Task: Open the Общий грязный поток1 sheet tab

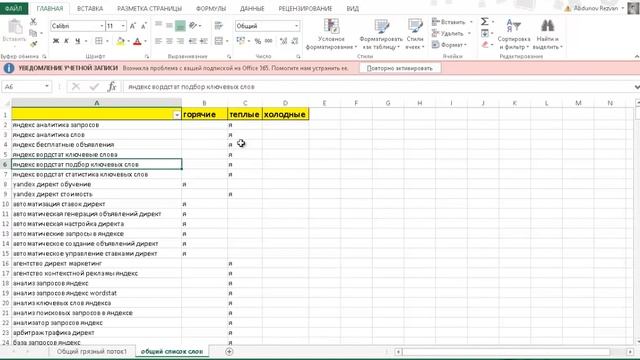Action: coord(92,351)
